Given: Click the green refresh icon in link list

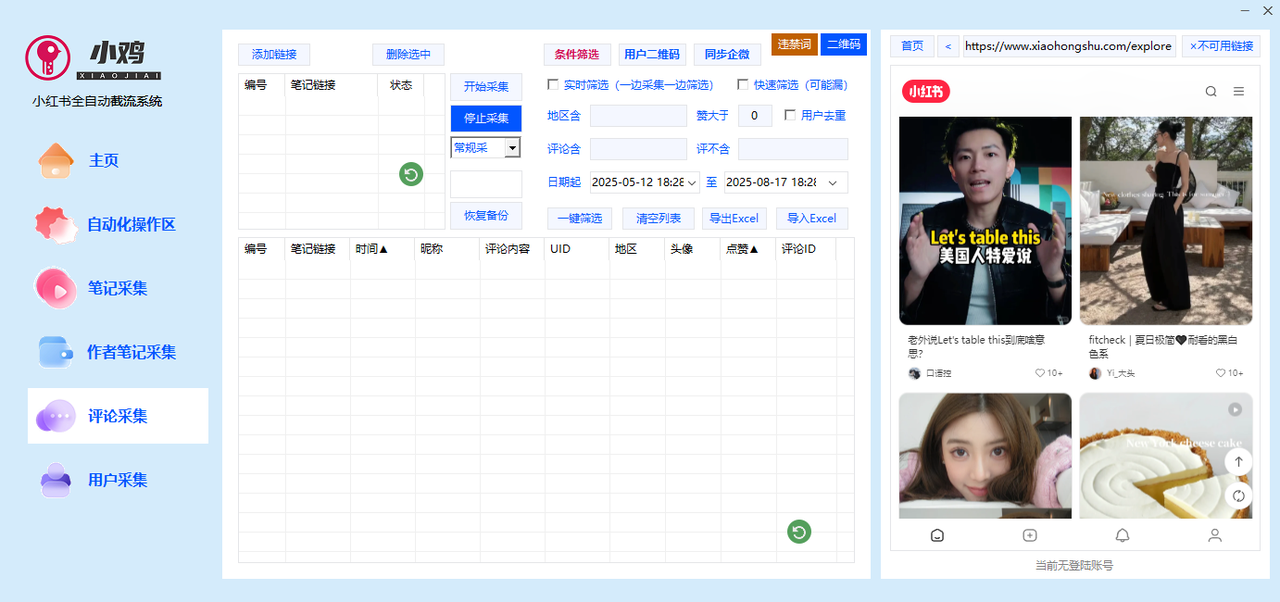Looking at the screenshot, I should point(411,175).
